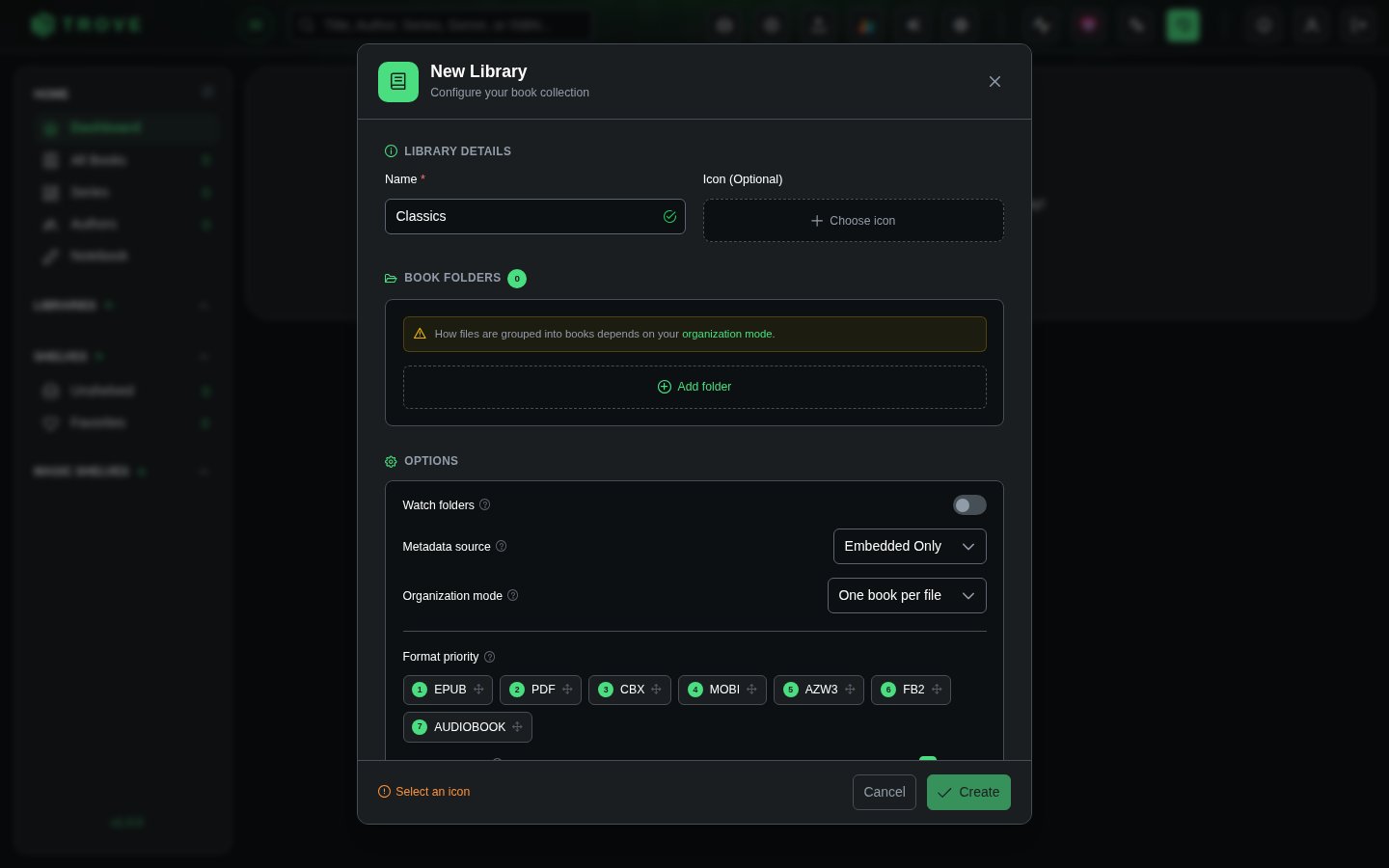Click the drag handle on the CBX chip

click(656, 690)
